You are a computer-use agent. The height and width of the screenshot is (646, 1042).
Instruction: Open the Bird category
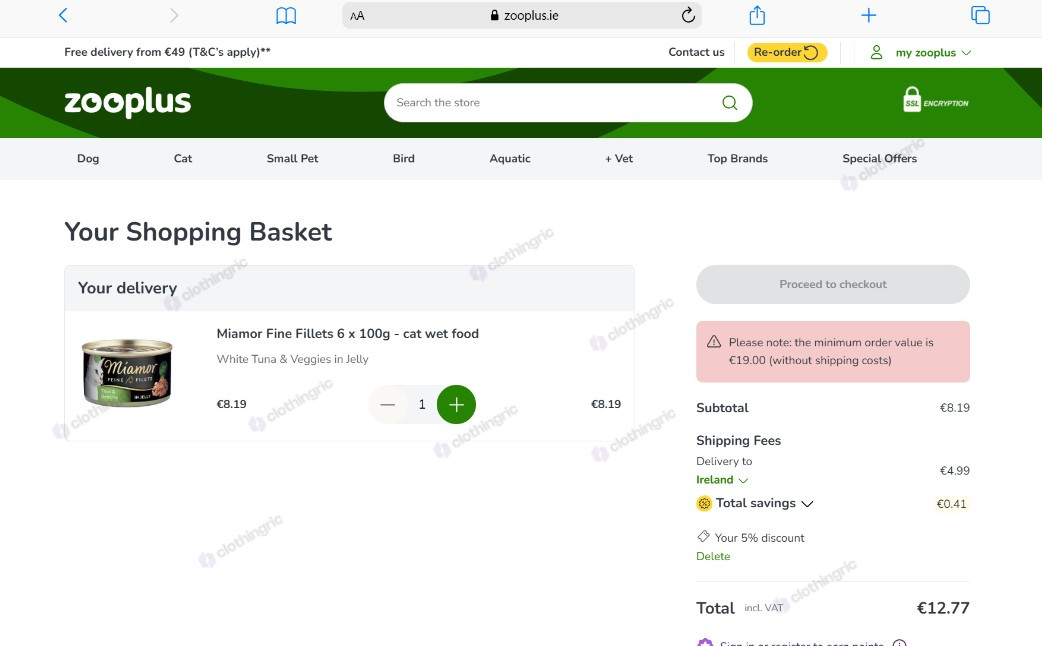tap(403, 158)
